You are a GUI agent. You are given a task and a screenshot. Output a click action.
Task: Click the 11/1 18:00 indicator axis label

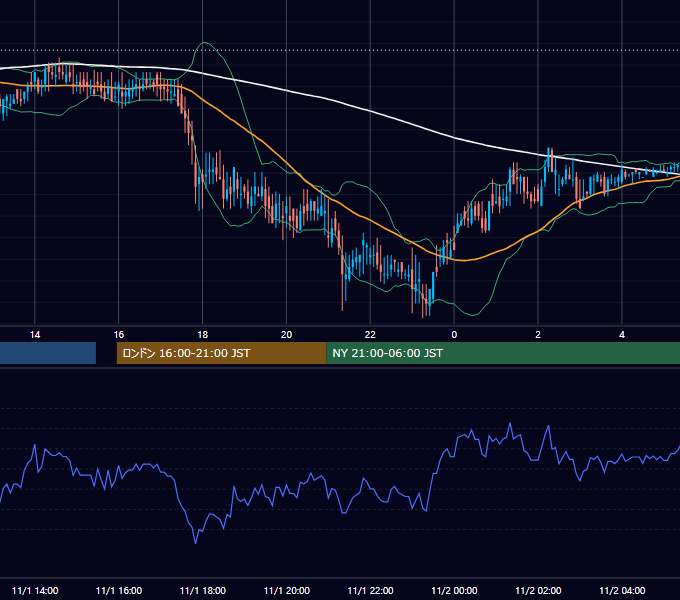pos(203,590)
